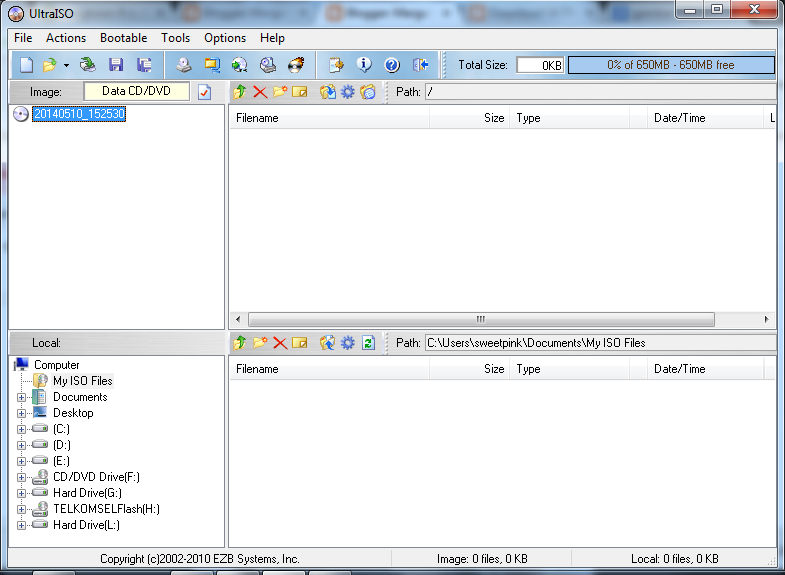Sort Local list by Type column header

tap(570, 369)
